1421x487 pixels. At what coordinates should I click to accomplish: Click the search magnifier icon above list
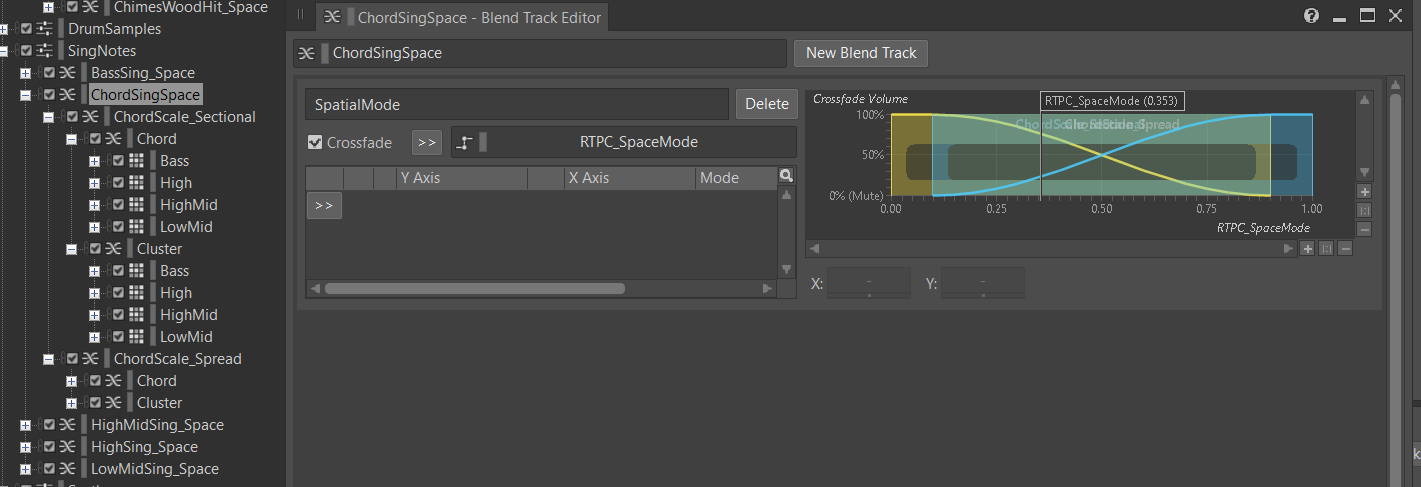(787, 176)
